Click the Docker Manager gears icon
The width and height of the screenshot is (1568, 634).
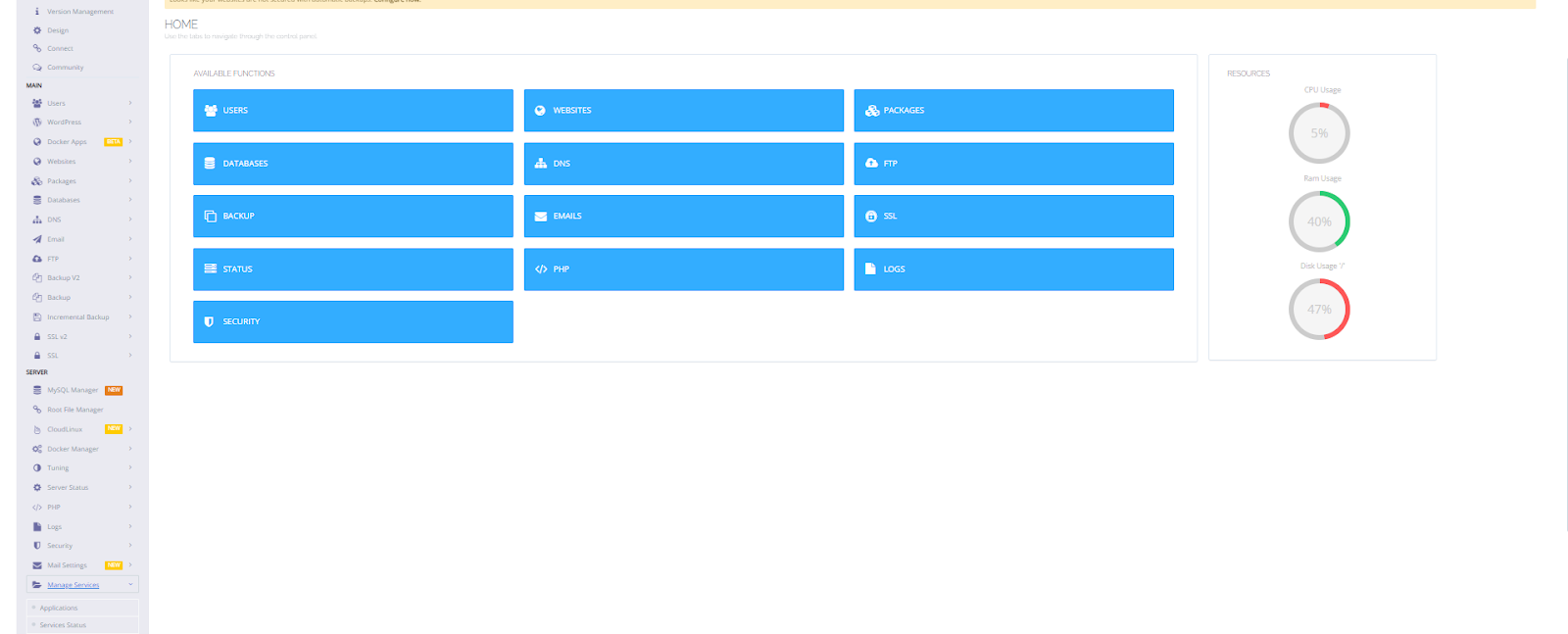click(x=37, y=449)
